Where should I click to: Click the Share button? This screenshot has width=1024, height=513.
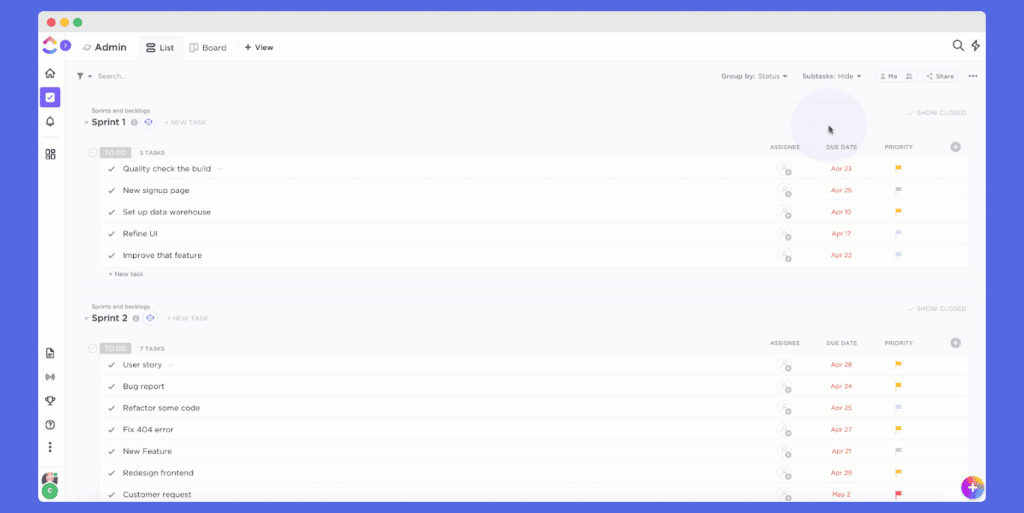940,76
